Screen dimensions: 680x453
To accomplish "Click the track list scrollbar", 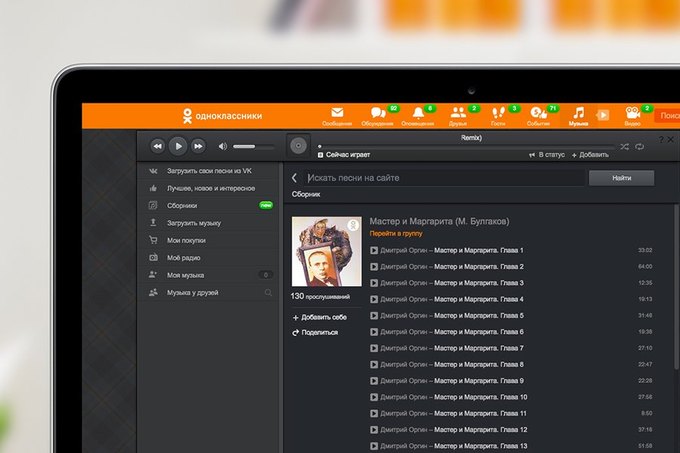I will coord(677,288).
